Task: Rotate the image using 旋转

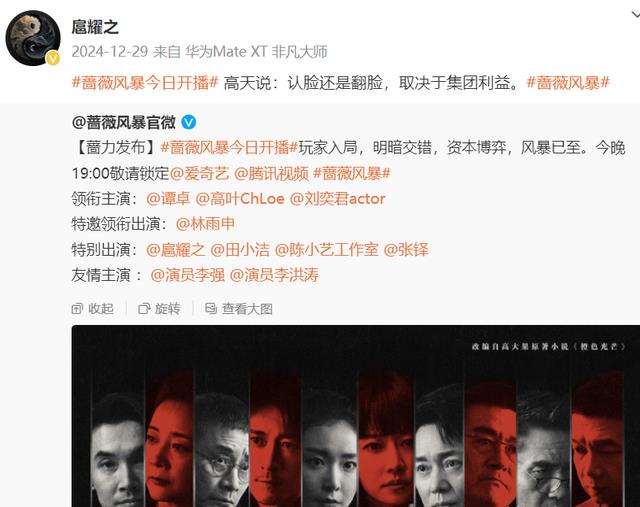Action: pos(159,309)
